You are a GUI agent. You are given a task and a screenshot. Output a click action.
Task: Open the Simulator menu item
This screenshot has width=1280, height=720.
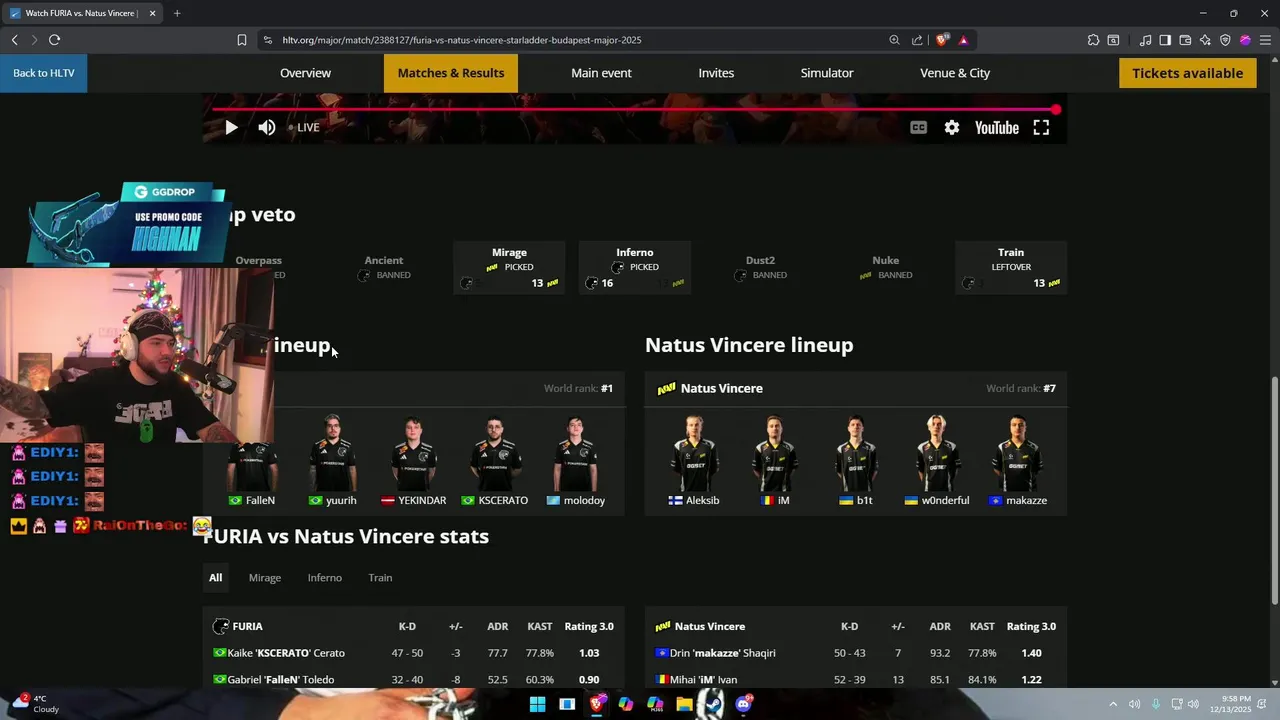coord(827,73)
